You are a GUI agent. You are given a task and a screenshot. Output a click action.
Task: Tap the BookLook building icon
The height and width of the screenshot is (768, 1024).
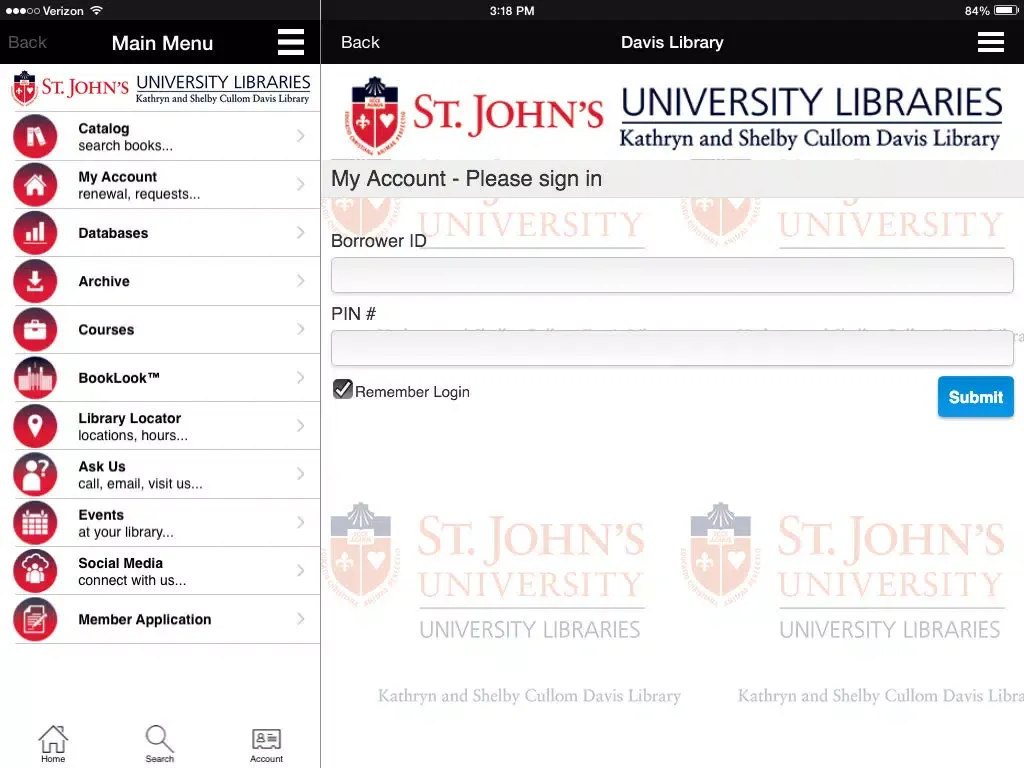35,378
